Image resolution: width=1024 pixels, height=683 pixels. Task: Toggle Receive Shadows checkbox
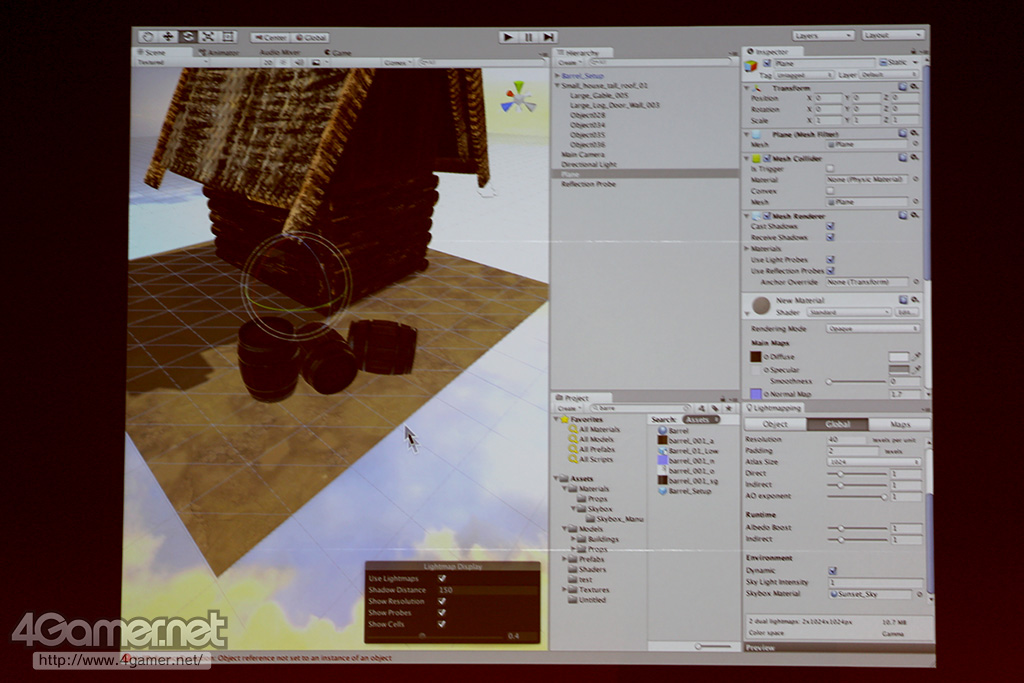[830, 237]
